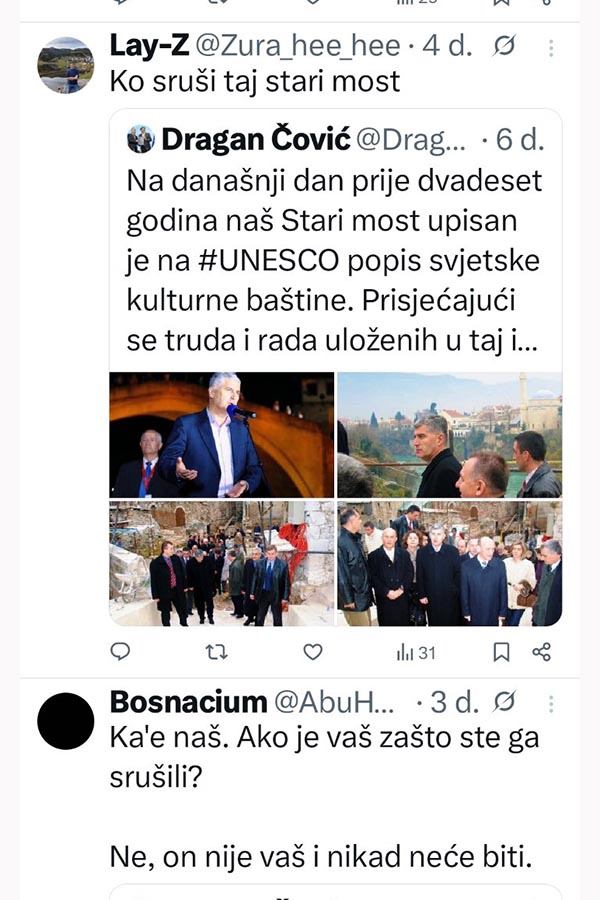Open slashed-circle icon beside Lay-Z's timestamp
The height and width of the screenshot is (900, 600).
(504, 45)
